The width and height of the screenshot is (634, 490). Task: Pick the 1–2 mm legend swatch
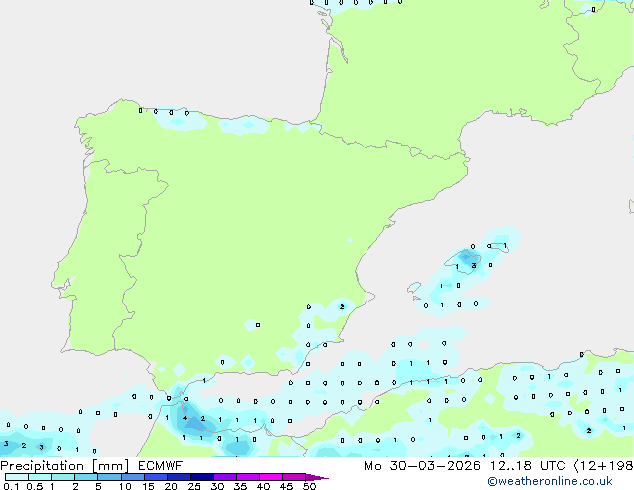(x=63, y=477)
